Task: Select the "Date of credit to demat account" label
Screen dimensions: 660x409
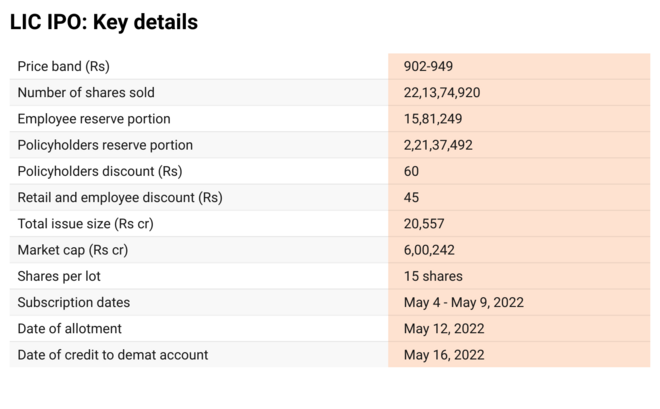Action: tap(113, 354)
